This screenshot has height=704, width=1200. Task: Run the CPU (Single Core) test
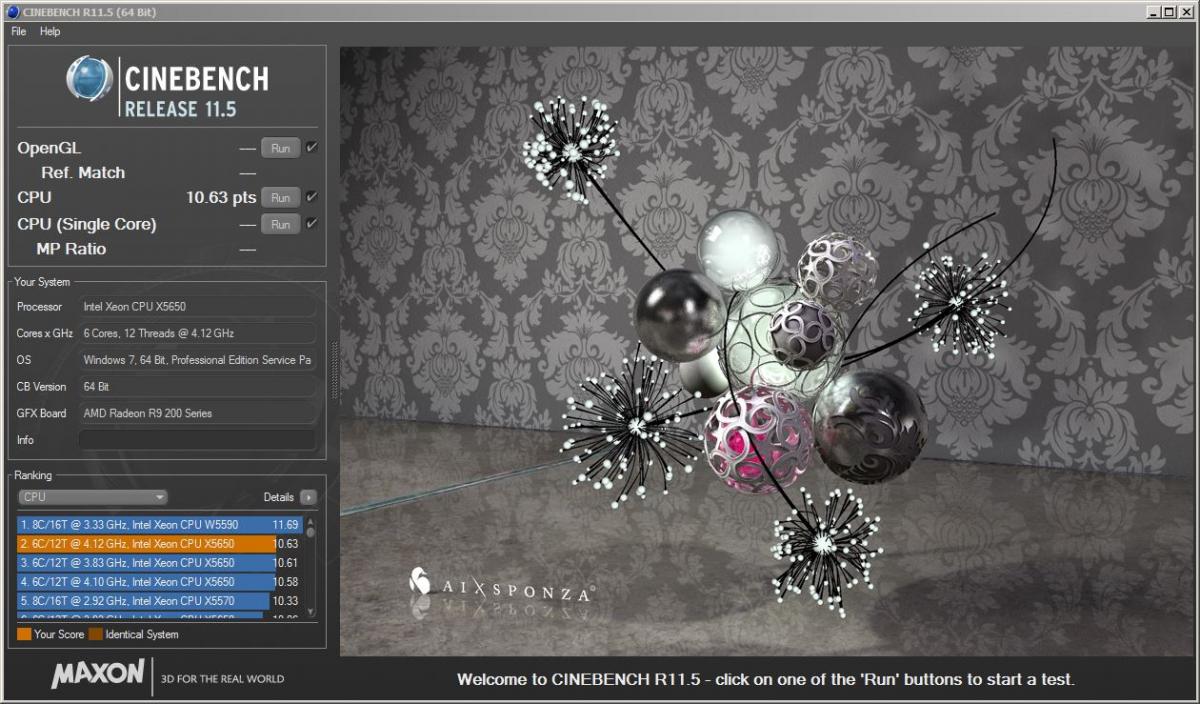[x=281, y=224]
